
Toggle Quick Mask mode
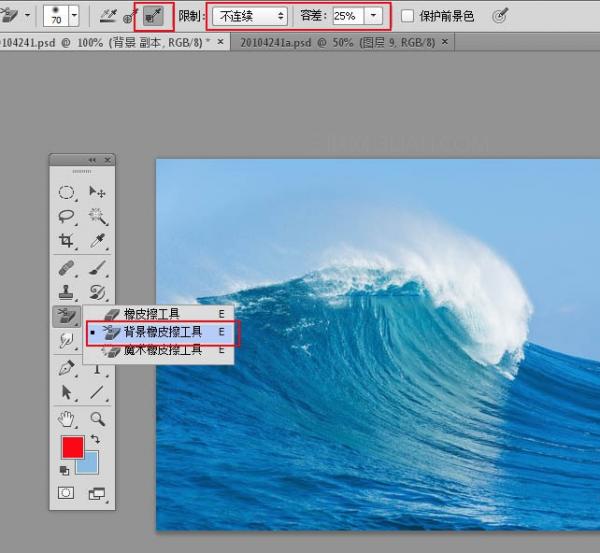[x=66, y=493]
